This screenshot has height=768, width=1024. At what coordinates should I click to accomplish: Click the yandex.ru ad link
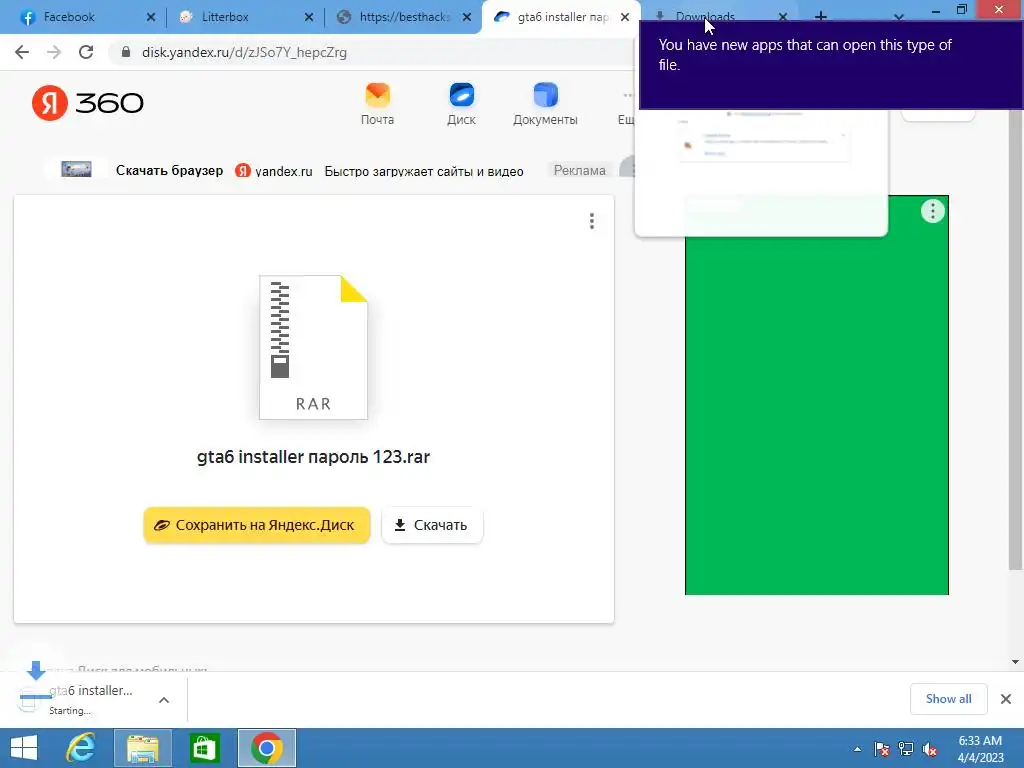283,171
